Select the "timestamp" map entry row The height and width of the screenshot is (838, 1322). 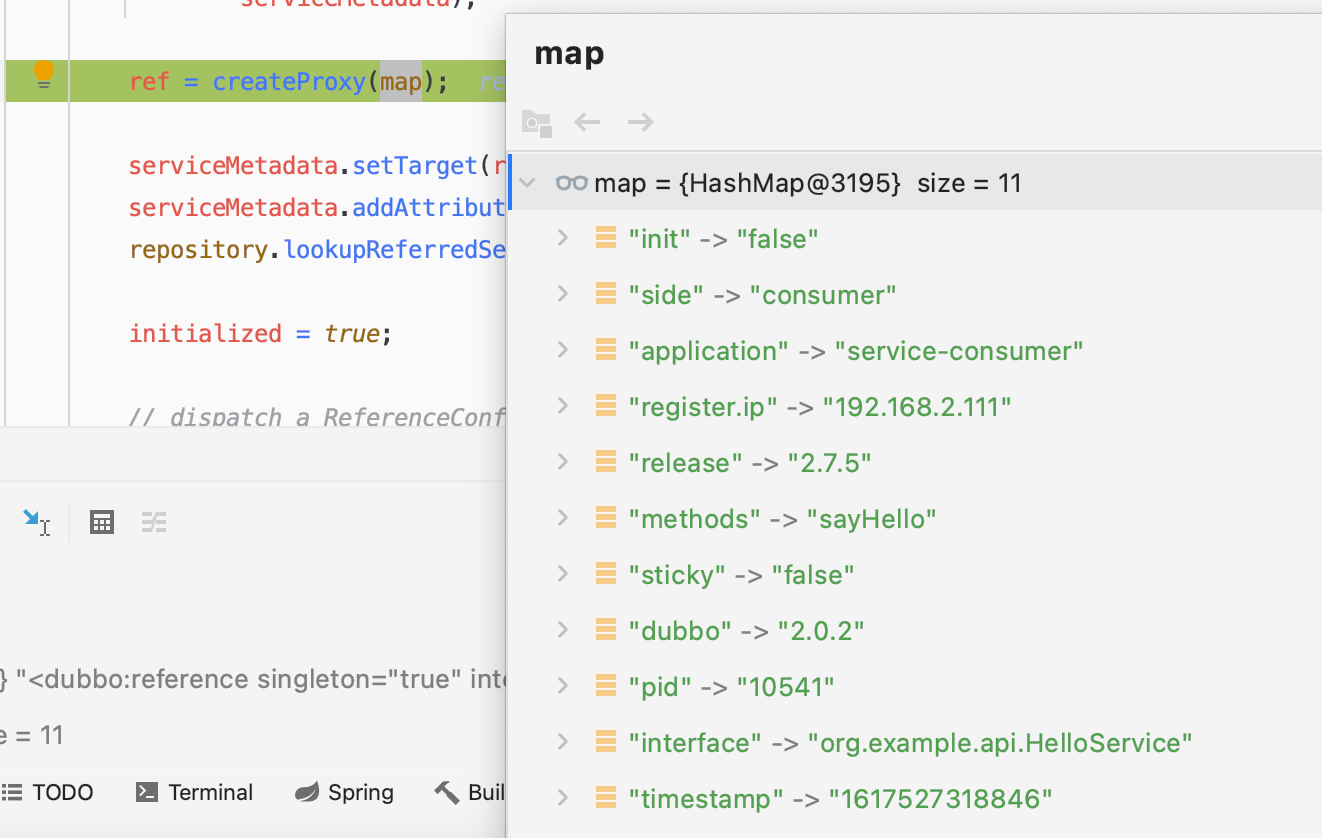point(840,799)
